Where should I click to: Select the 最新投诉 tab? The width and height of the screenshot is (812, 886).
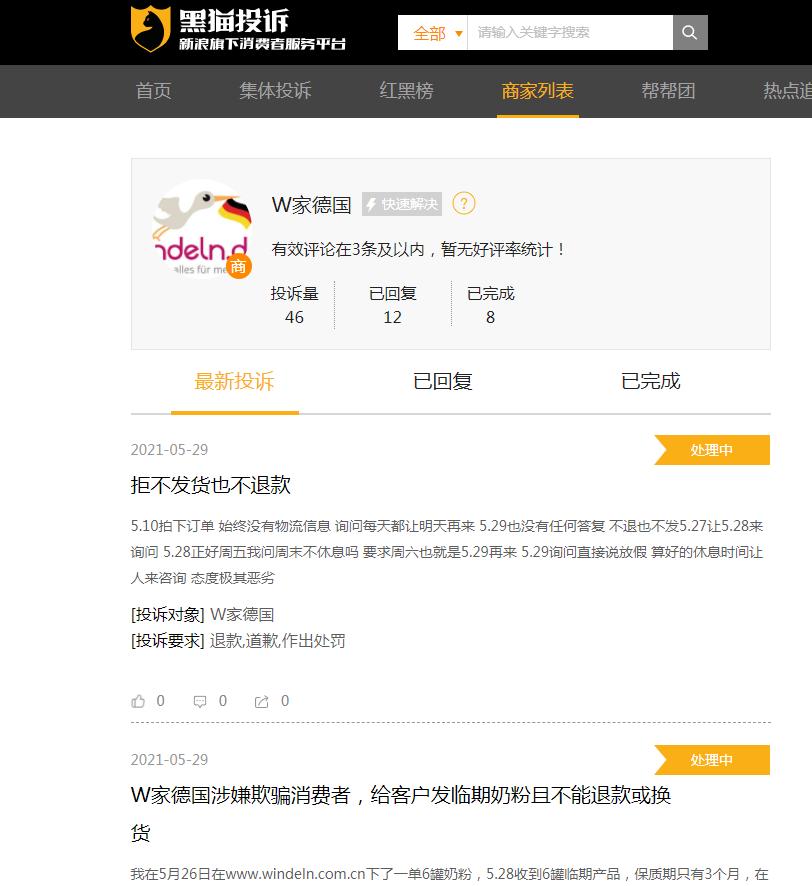pyautogui.click(x=234, y=381)
